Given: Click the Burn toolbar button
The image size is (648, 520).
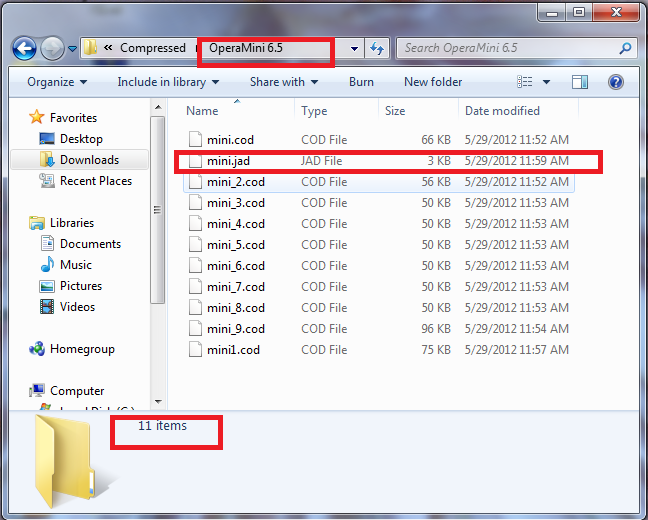Looking at the screenshot, I should coord(361,82).
